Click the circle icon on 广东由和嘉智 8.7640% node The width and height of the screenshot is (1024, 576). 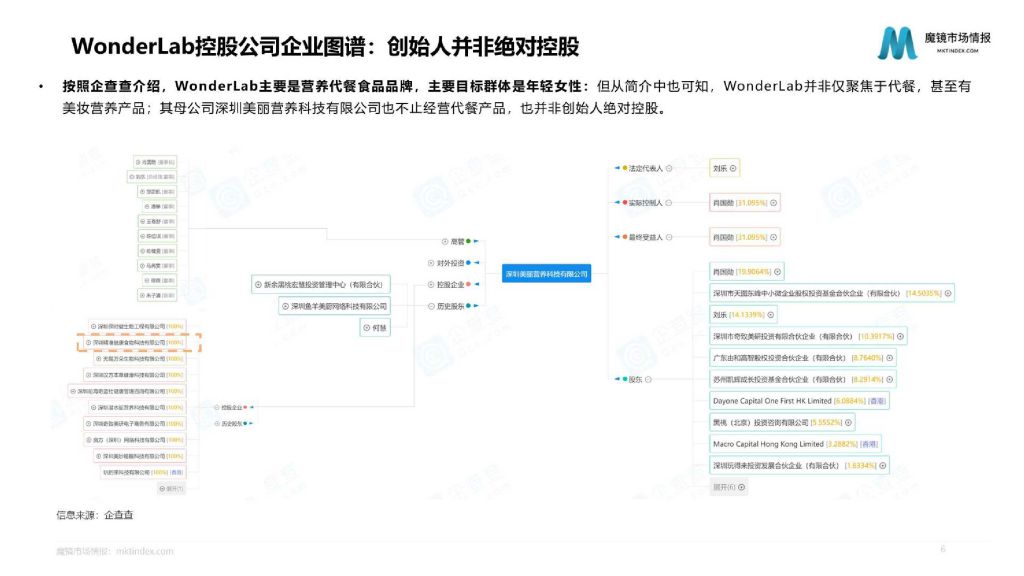click(889, 358)
